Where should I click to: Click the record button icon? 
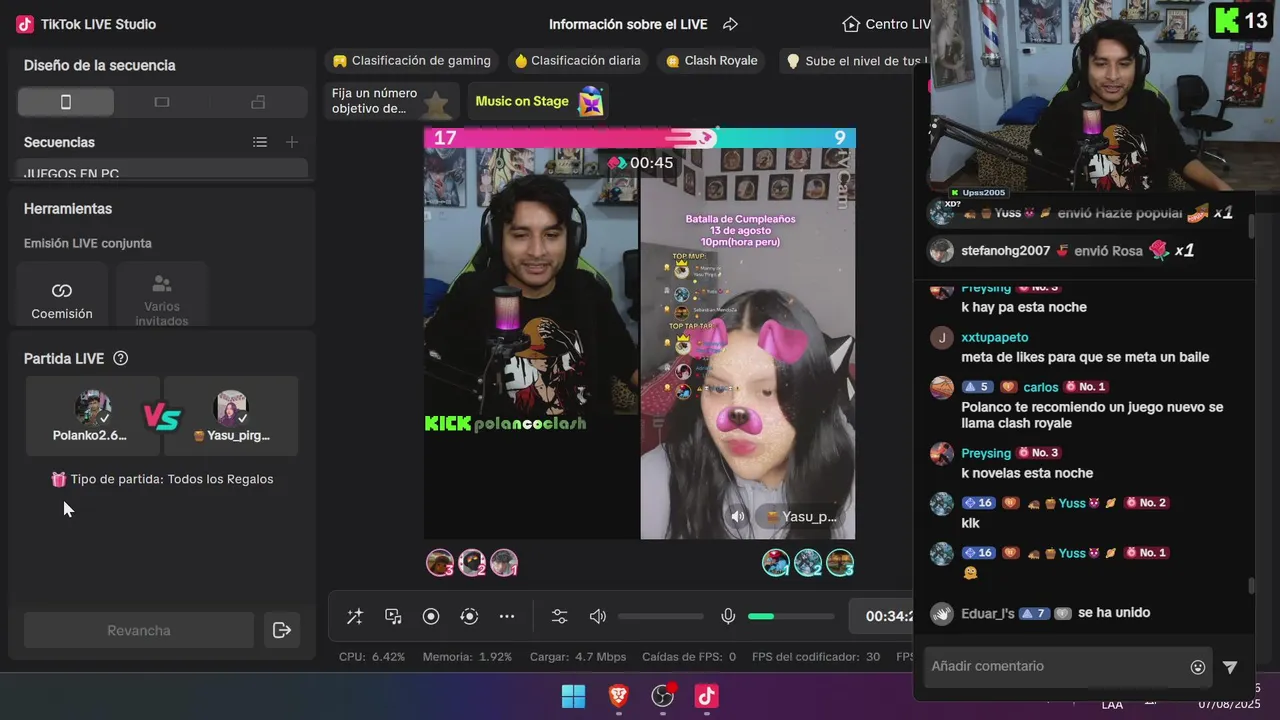tap(431, 617)
